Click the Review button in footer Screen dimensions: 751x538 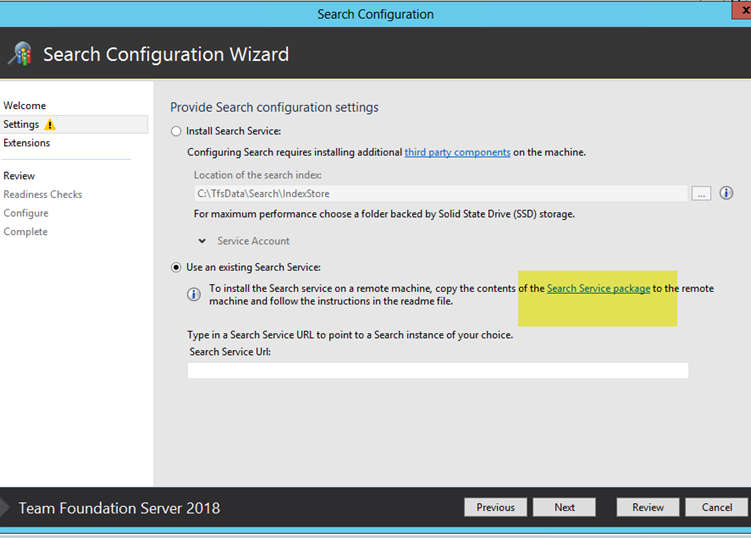(x=648, y=507)
